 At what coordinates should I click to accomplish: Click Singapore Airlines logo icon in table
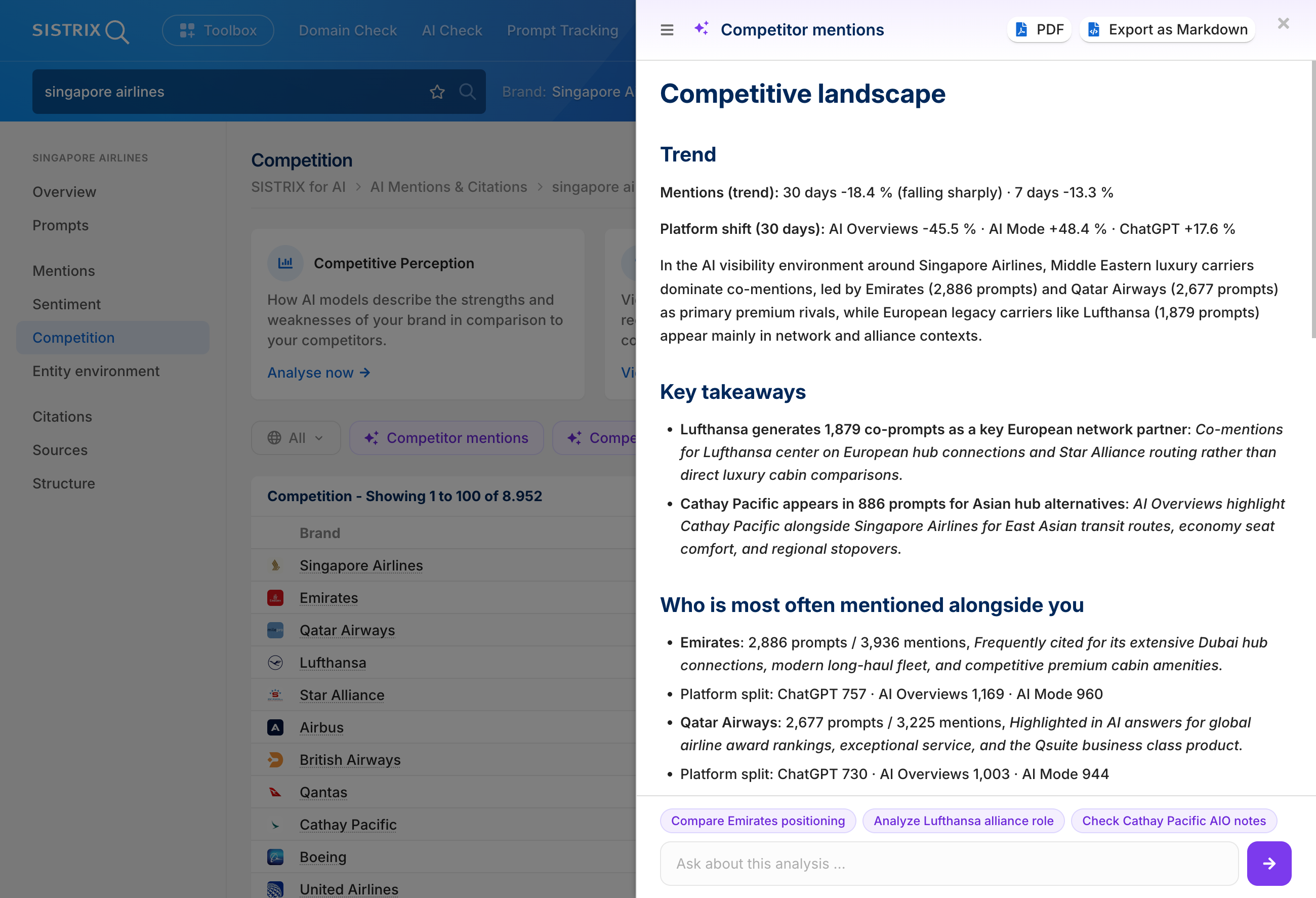[x=275, y=565]
